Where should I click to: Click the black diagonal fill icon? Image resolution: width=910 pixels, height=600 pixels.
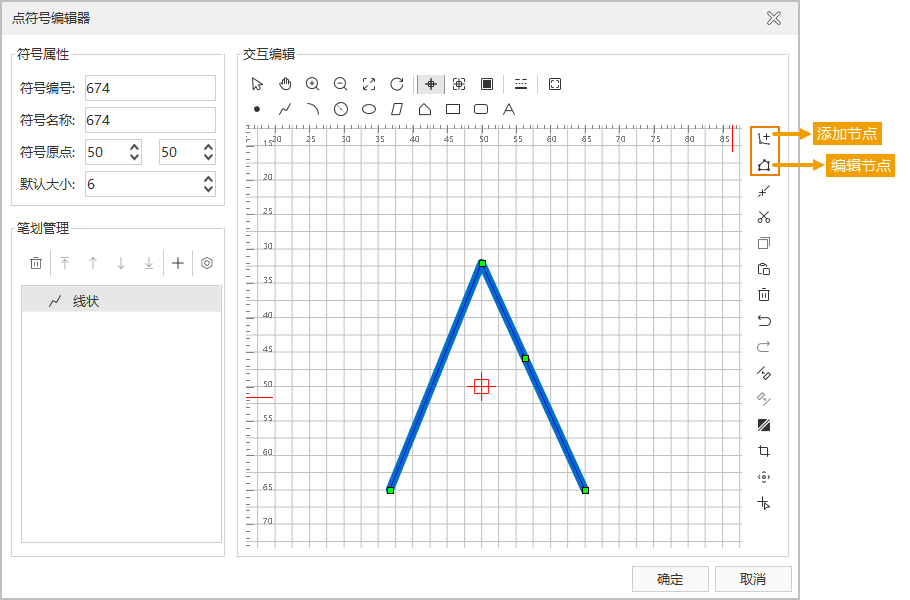764,425
